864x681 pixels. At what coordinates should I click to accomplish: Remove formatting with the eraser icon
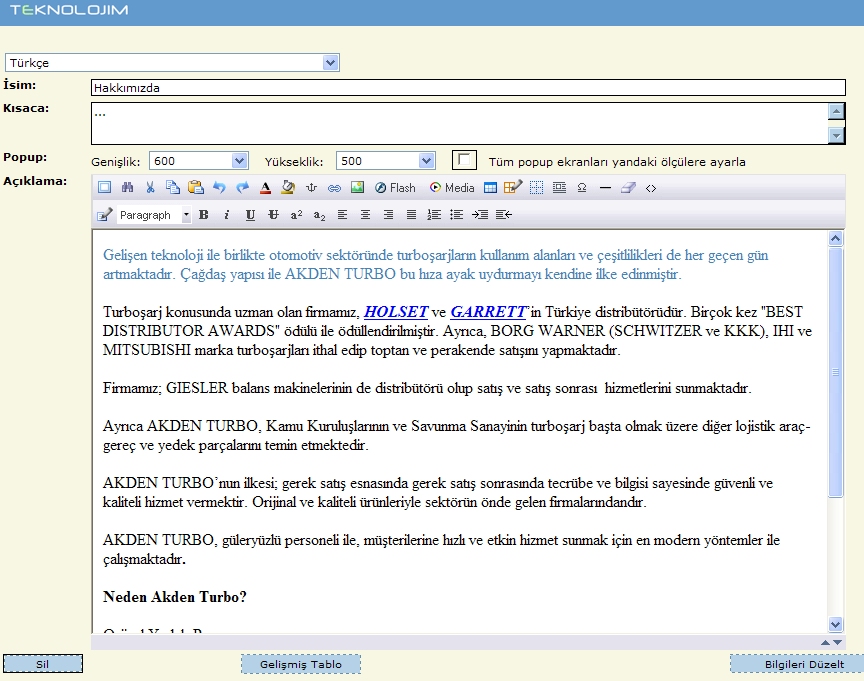point(628,188)
